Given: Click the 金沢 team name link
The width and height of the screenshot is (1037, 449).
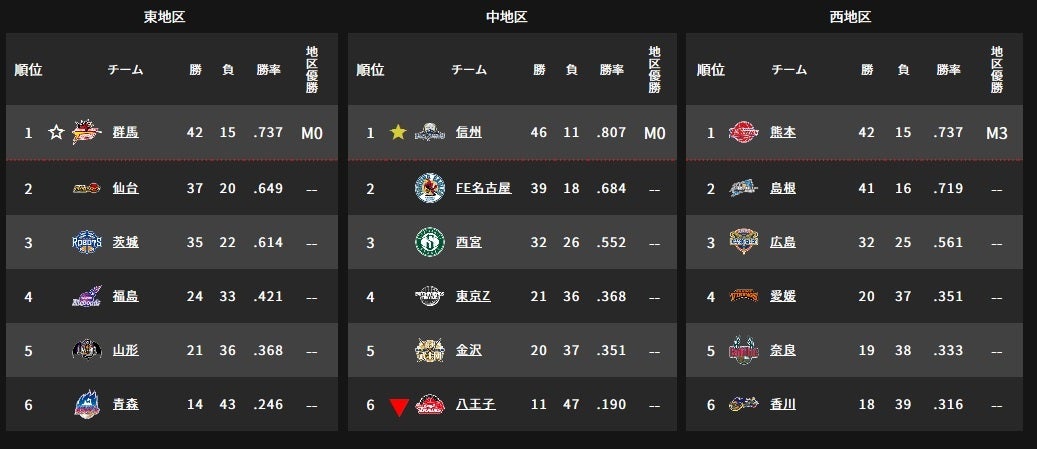Looking at the screenshot, I should pyautogui.click(x=468, y=350).
